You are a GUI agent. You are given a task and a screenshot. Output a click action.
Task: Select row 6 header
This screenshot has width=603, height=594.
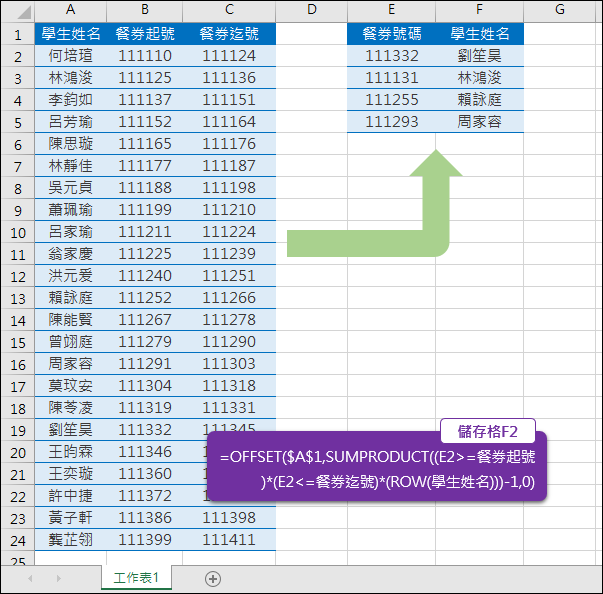18,145
